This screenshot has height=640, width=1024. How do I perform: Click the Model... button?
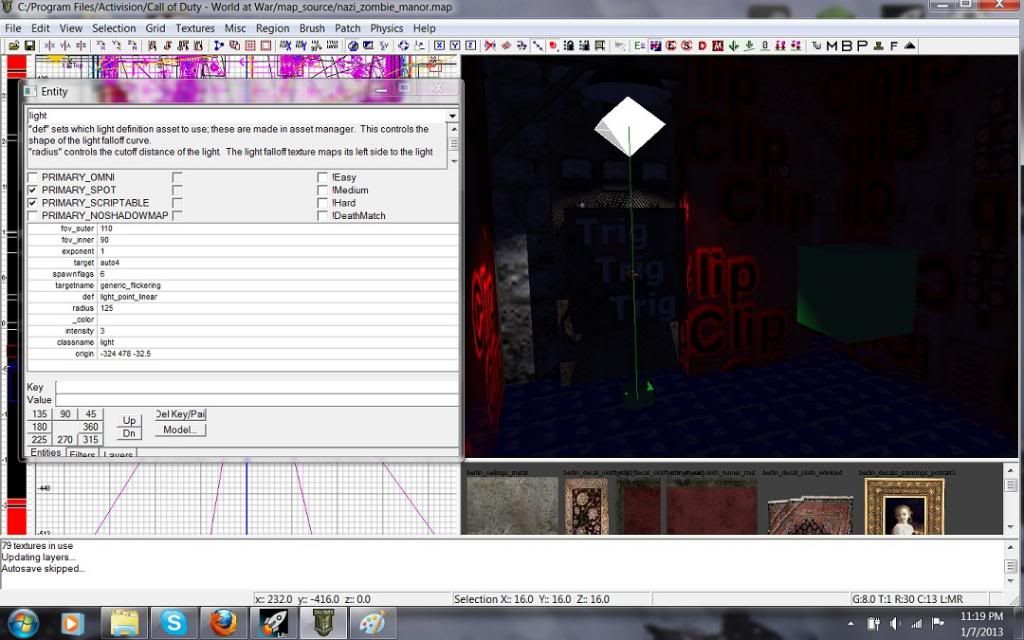[180, 430]
